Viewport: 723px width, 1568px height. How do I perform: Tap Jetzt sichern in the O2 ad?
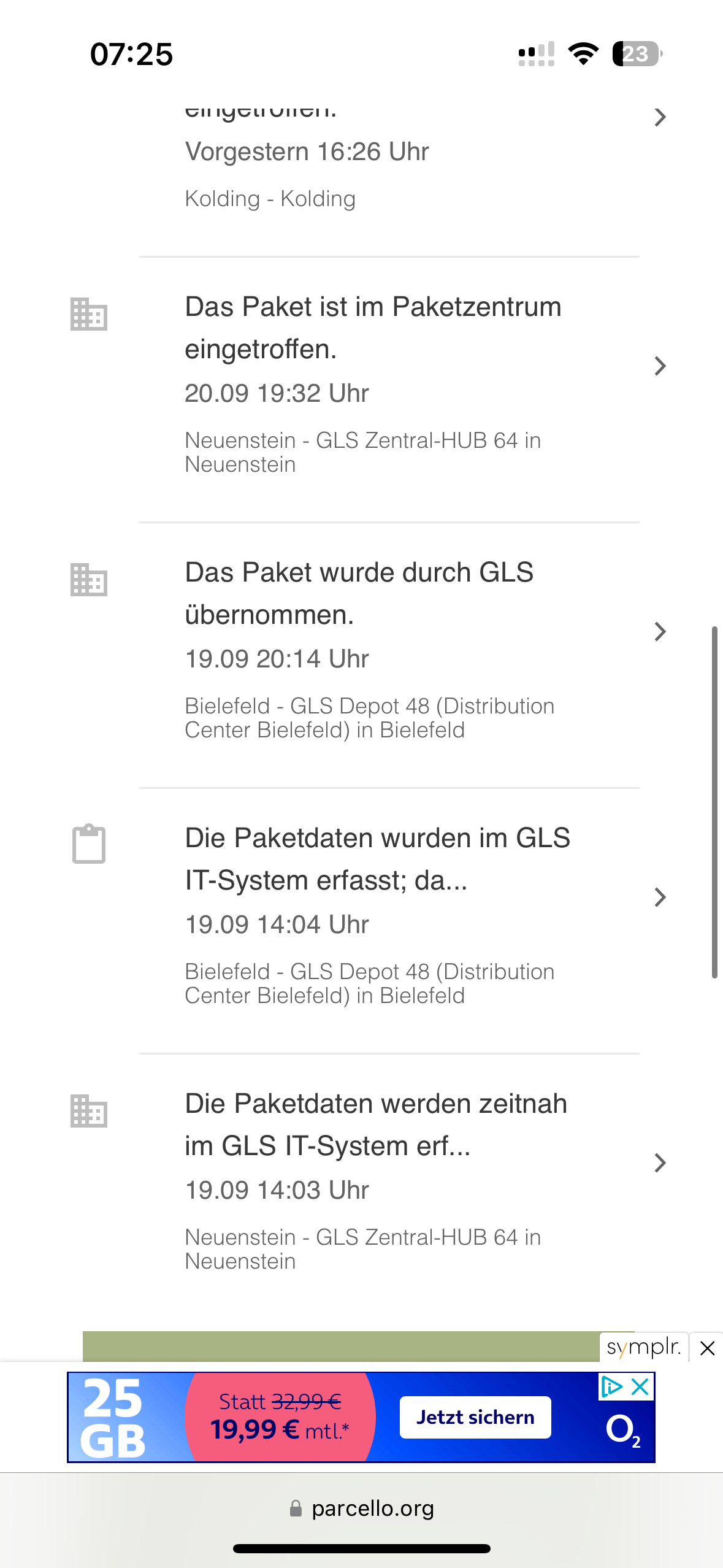point(475,1417)
